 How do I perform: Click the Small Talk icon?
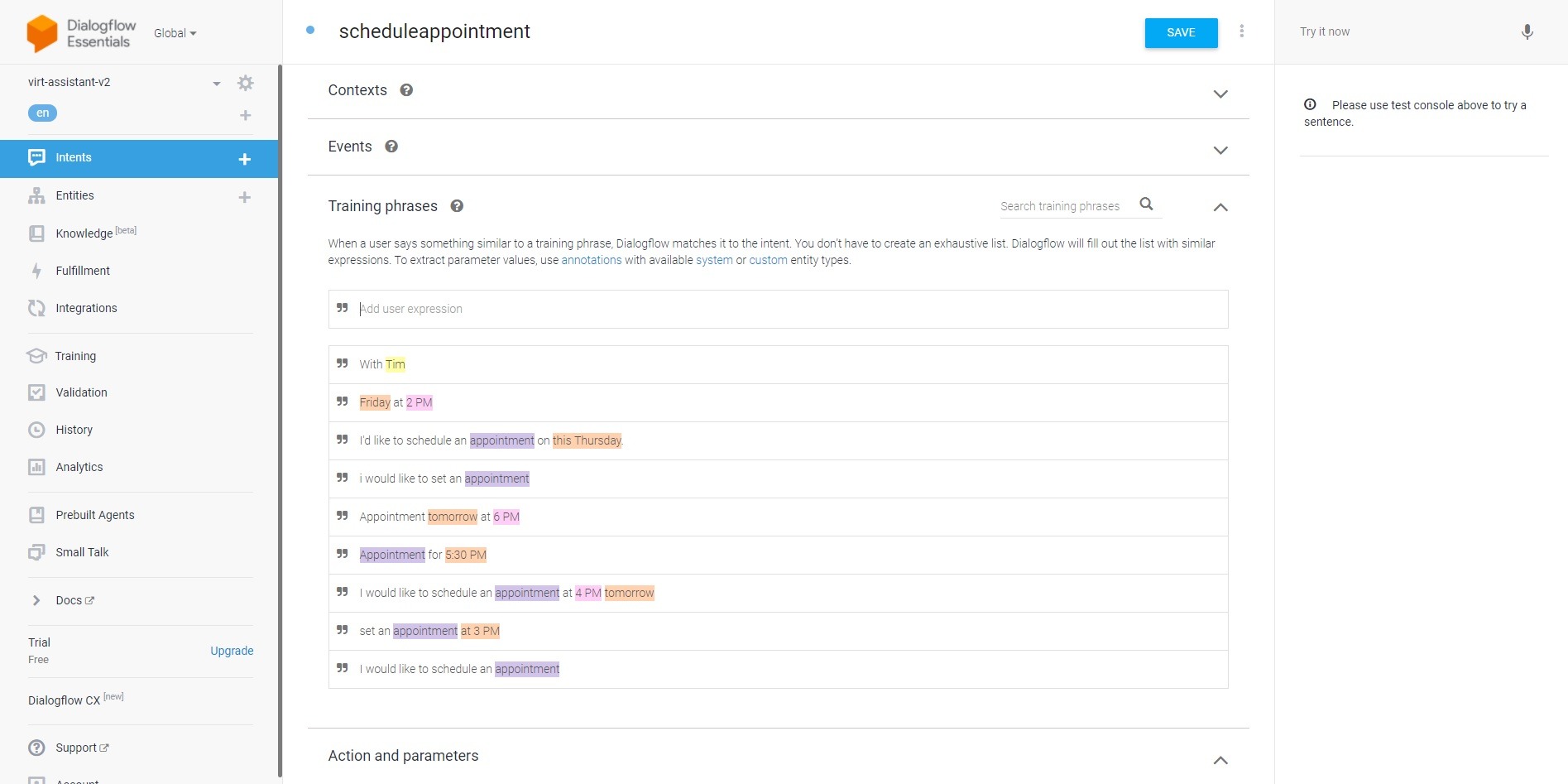(x=36, y=552)
